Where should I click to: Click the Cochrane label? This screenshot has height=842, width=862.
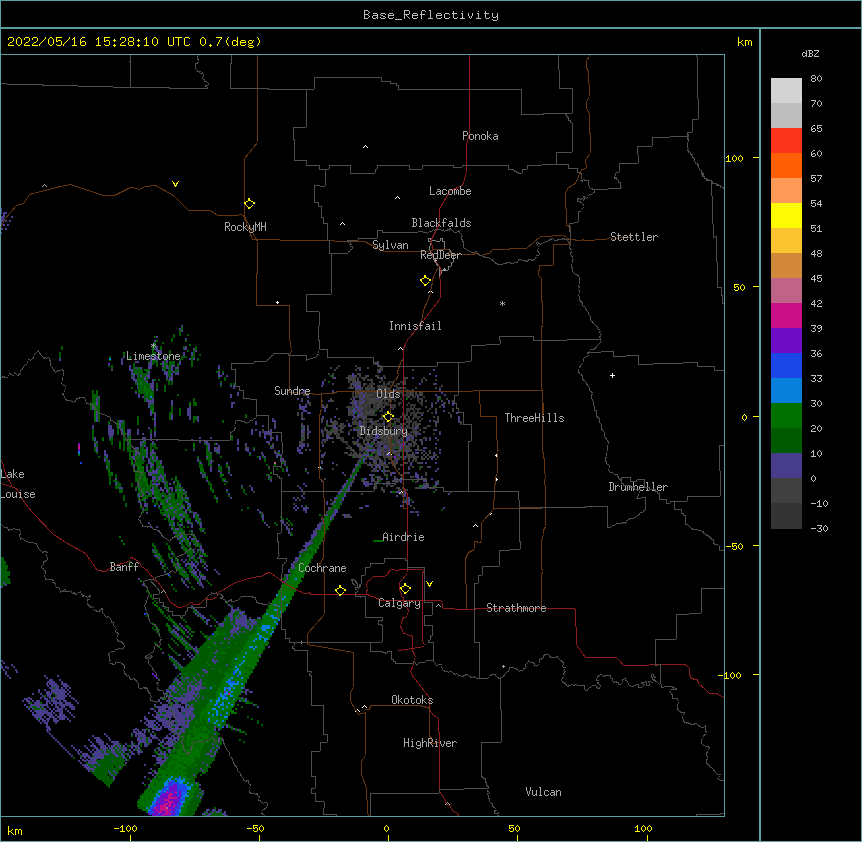coord(322,568)
